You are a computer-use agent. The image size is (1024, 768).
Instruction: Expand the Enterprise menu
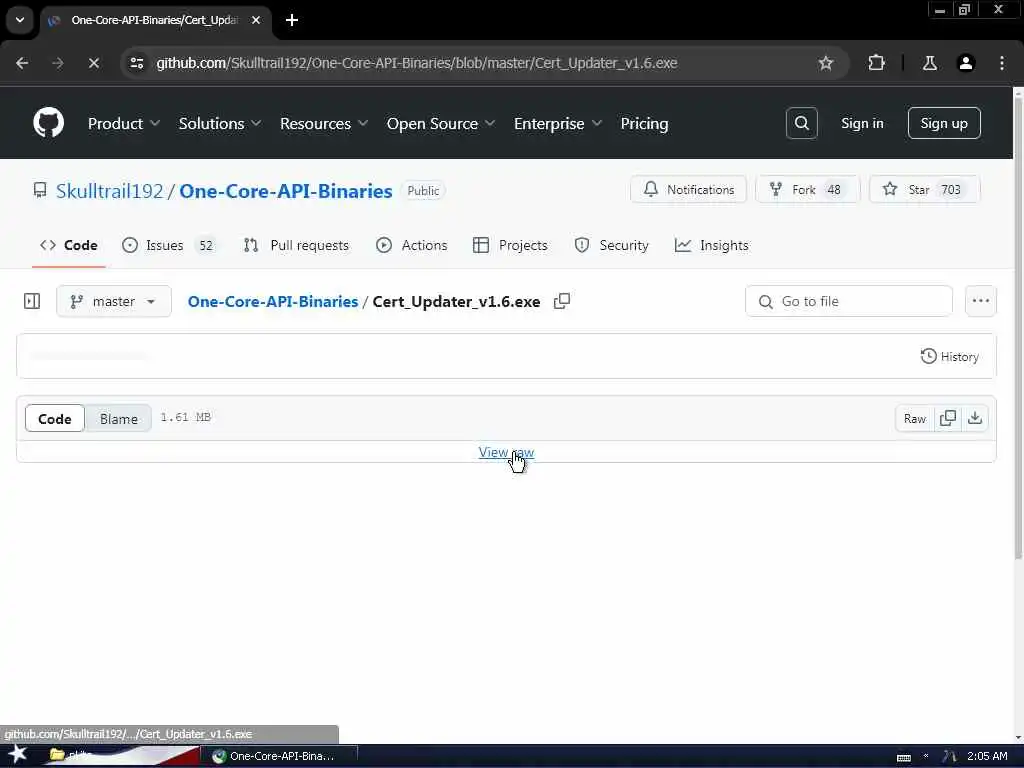pos(558,123)
